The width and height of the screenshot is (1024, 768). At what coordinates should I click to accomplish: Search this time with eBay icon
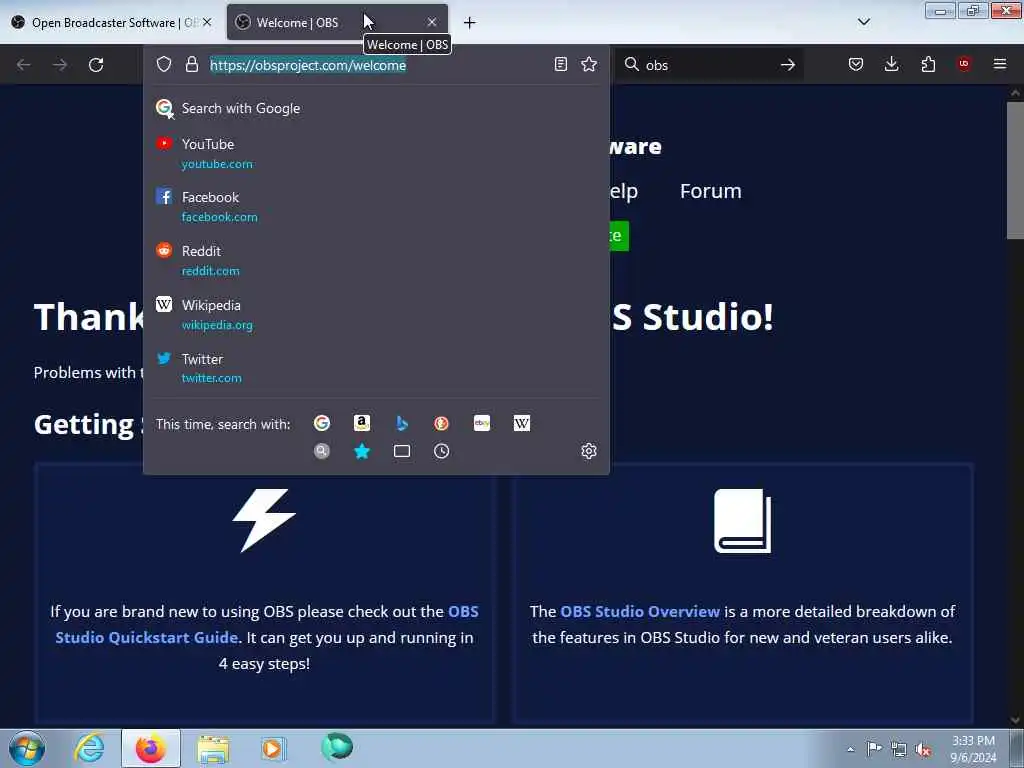point(482,423)
